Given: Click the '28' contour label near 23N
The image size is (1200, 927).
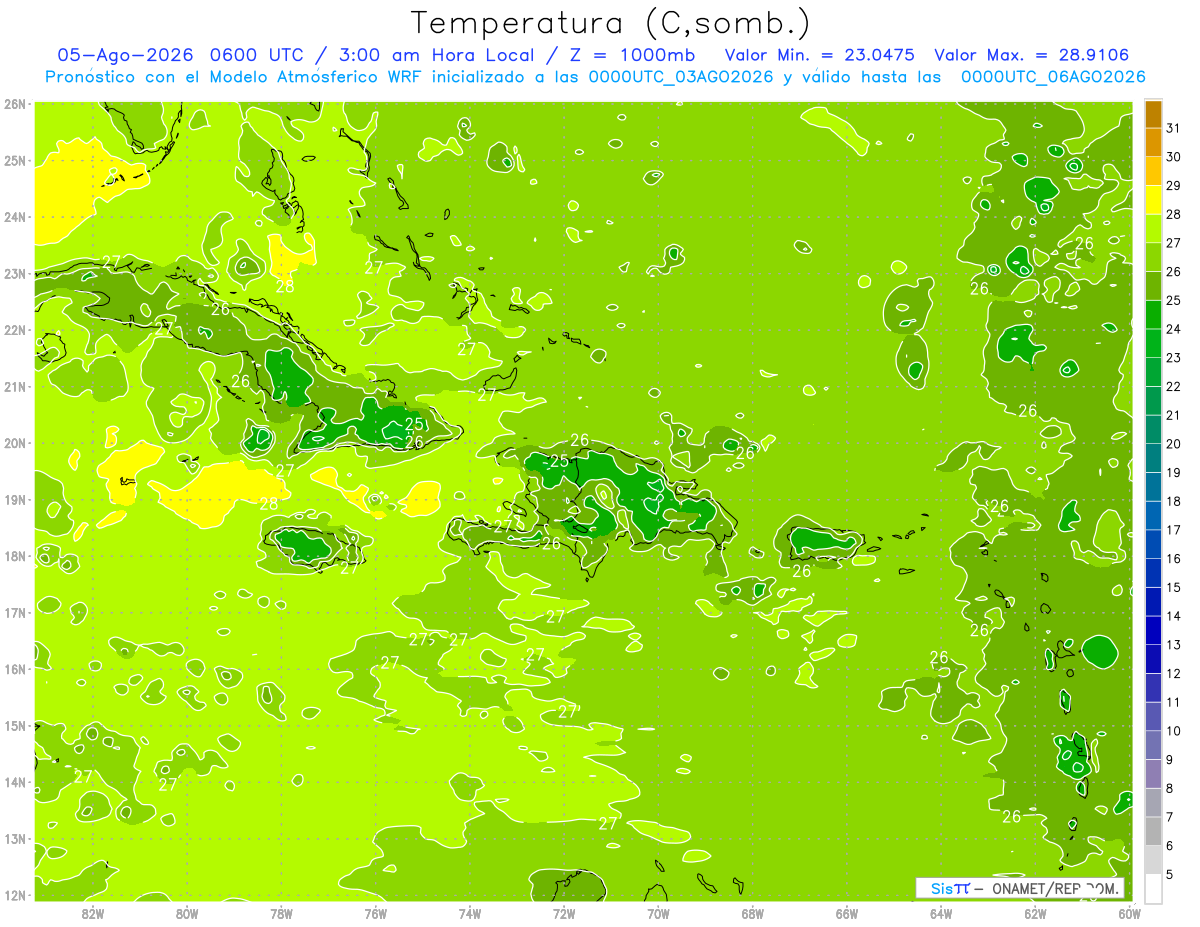Looking at the screenshot, I should tap(285, 286).
